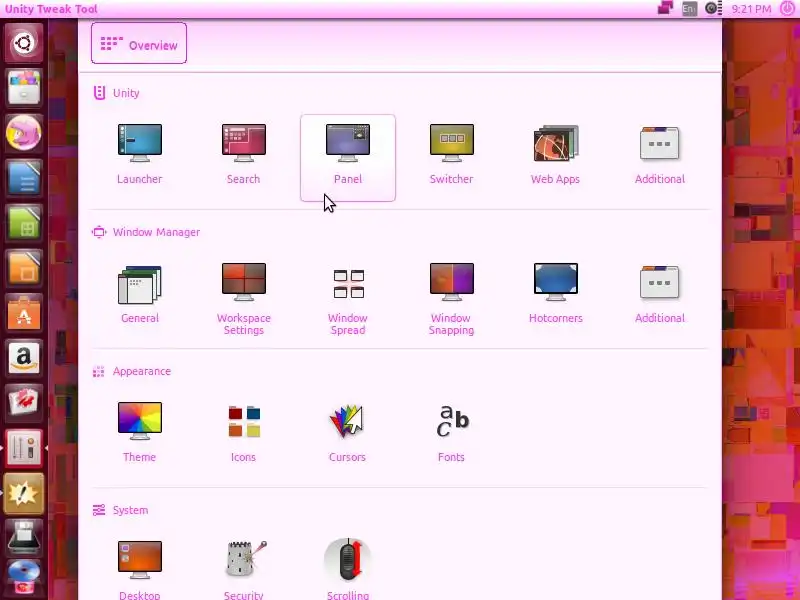This screenshot has width=800, height=600.
Task: Open the Icons settings
Action: pyautogui.click(x=243, y=433)
